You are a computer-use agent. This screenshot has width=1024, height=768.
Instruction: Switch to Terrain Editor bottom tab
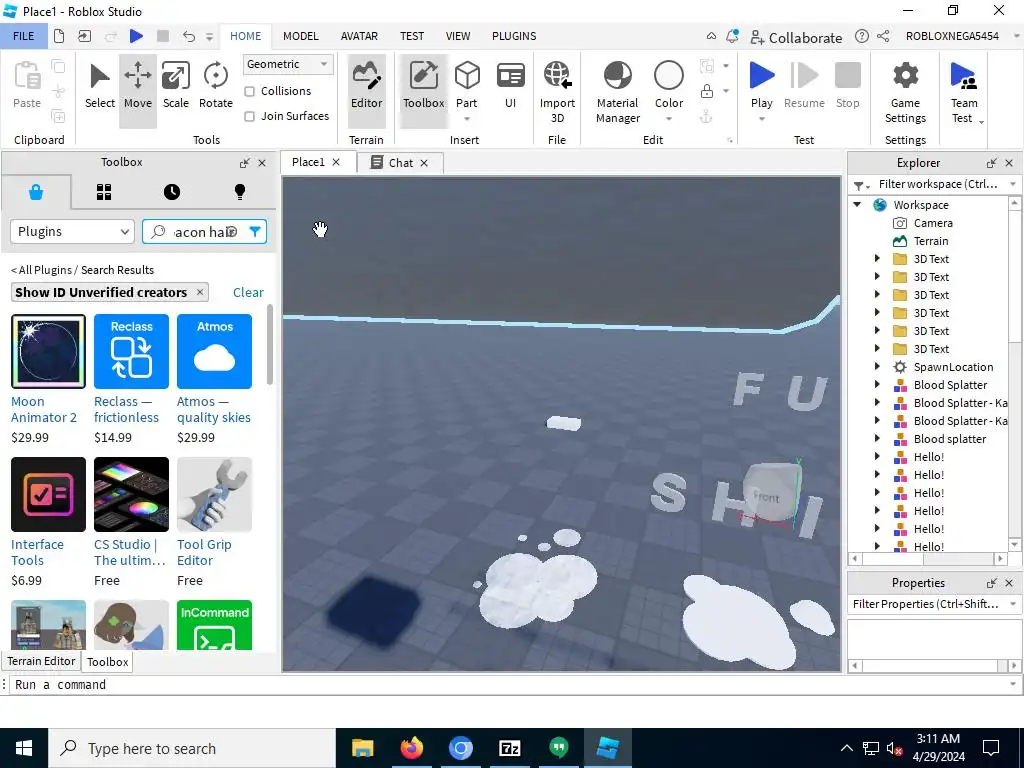[41, 661]
